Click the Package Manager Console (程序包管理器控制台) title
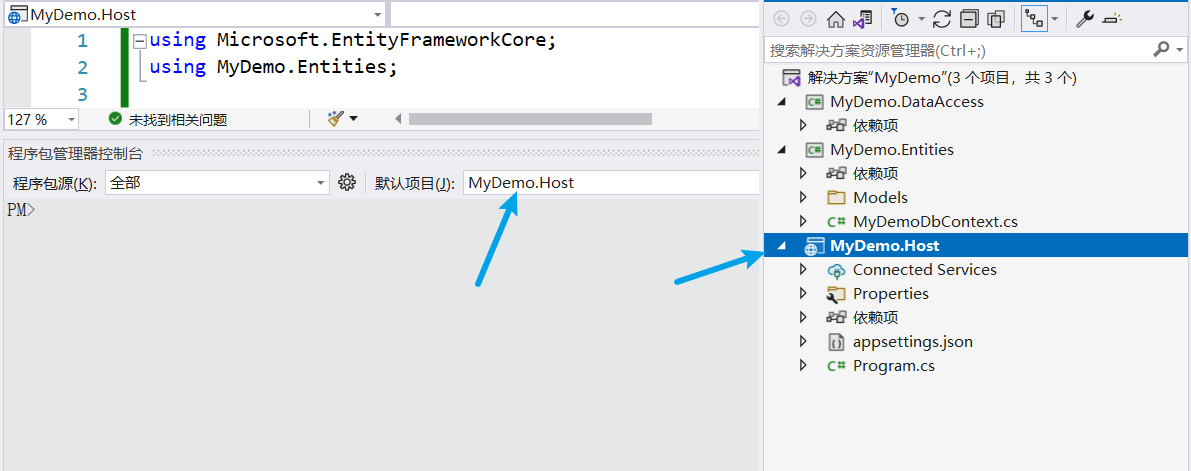Screen dimensions: 1191x471 [x=75, y=153]
